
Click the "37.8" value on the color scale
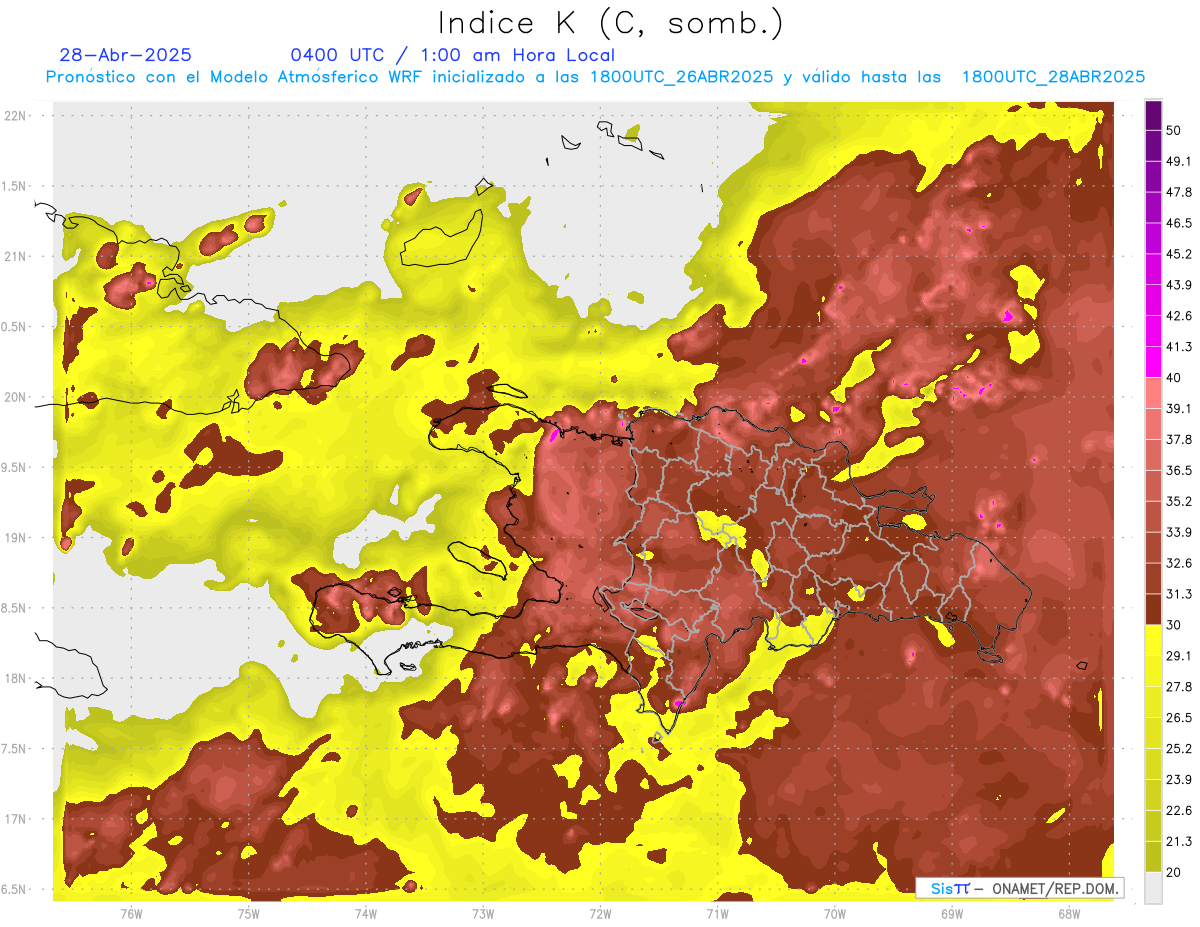[1178, 439]
